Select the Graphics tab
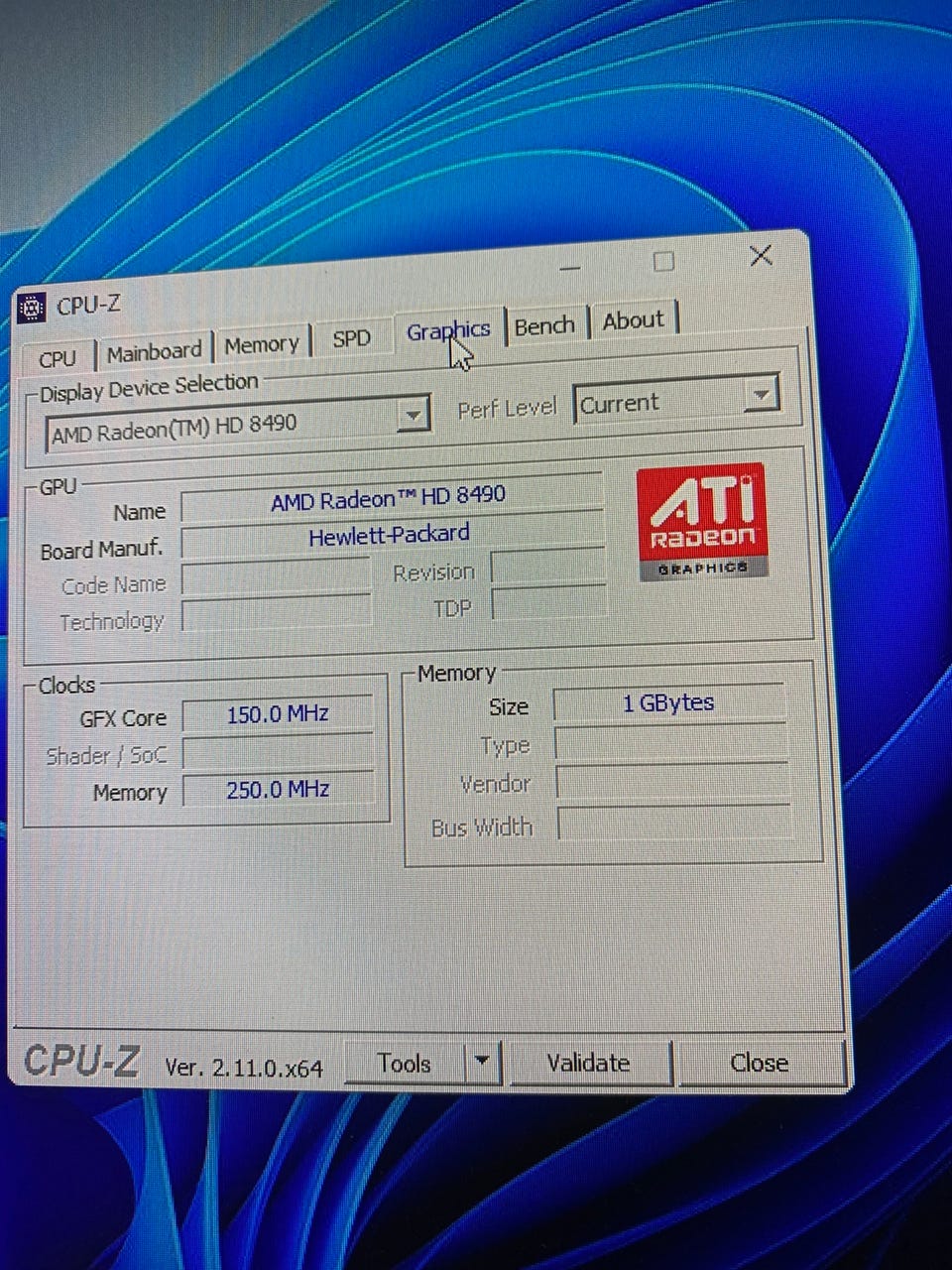The image size is (952, 1270). point(448,330)
